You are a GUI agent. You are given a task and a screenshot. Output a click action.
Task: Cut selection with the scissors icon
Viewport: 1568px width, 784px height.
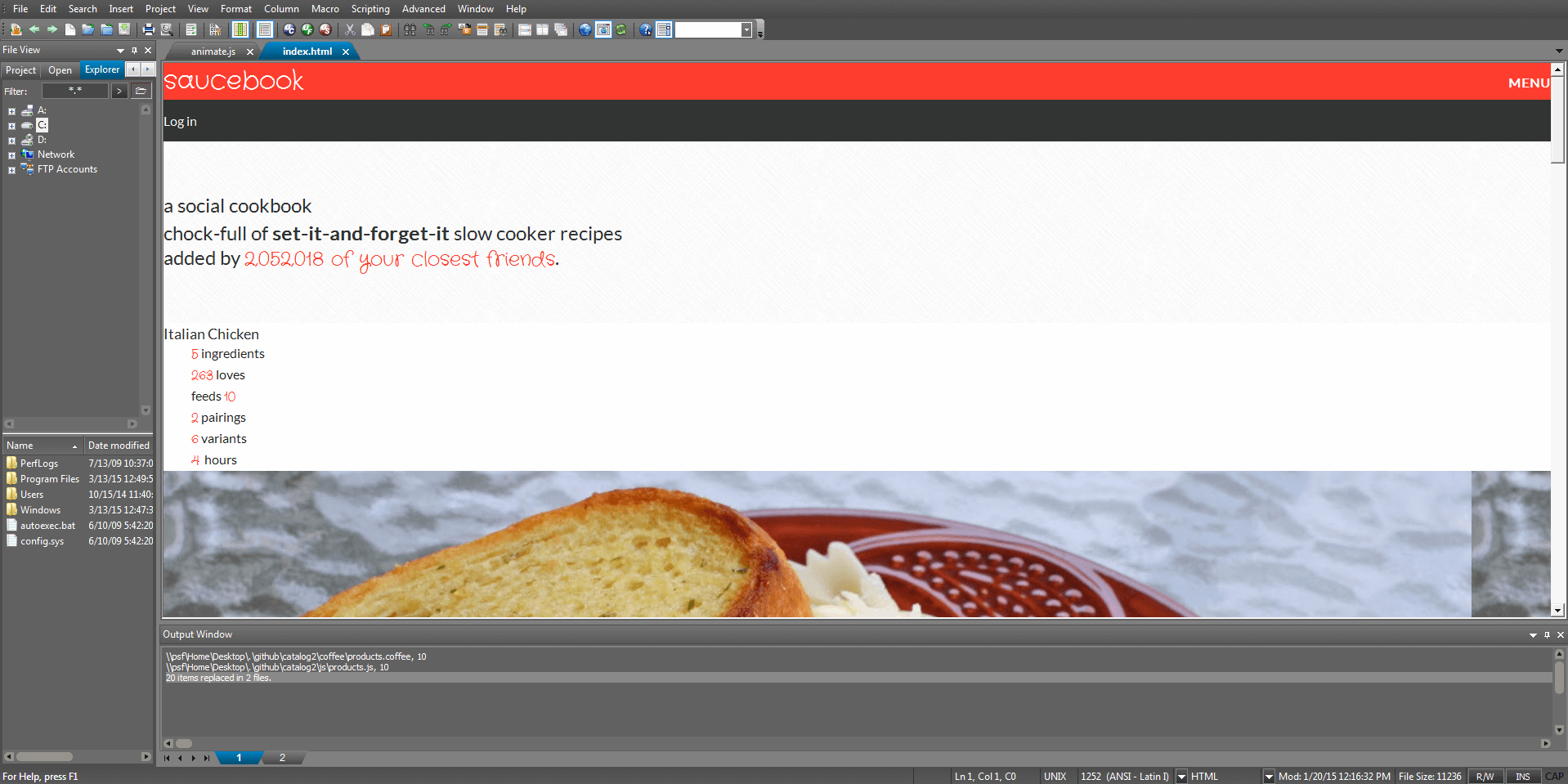(x=350, y=29)
